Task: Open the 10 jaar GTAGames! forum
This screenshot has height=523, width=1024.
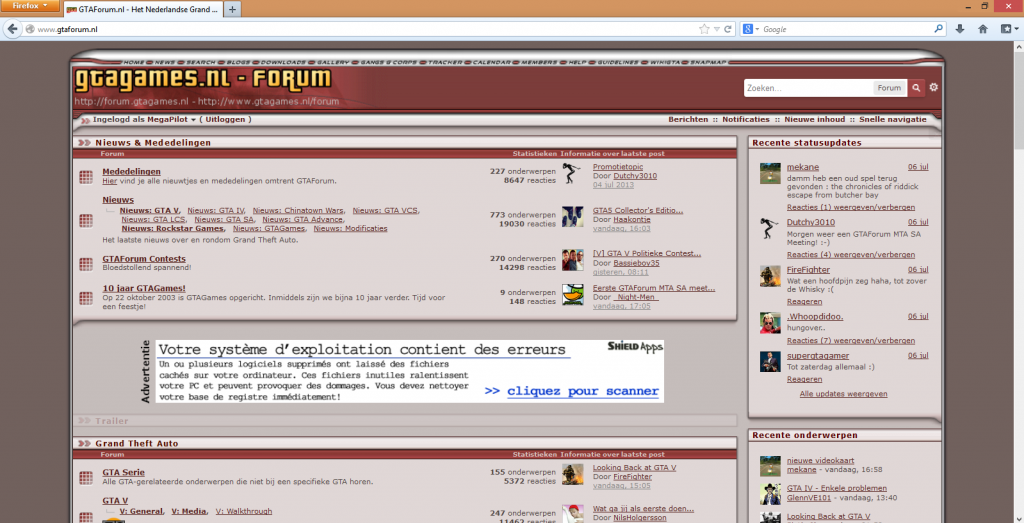Action: click(144, 288)
